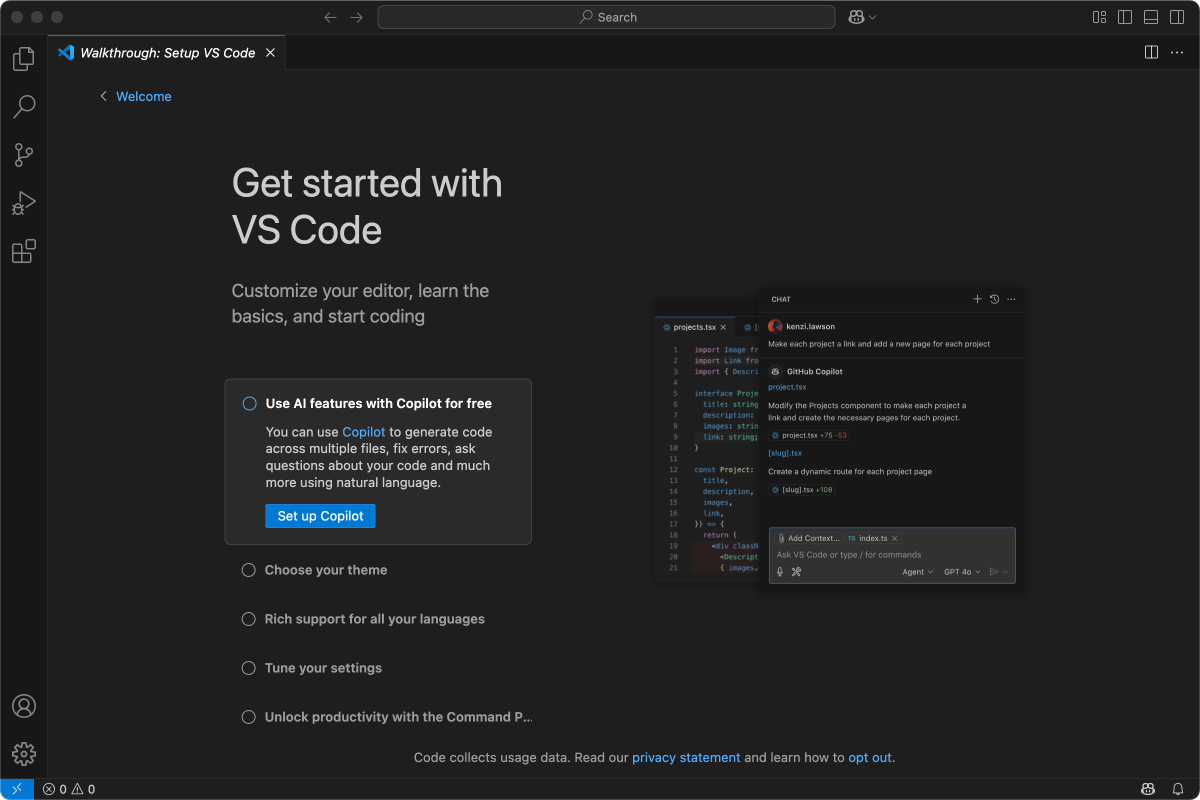Select the 'Tune your settings' step
This screenshot has height=800, width=1200.
click(x=323, y=668)
